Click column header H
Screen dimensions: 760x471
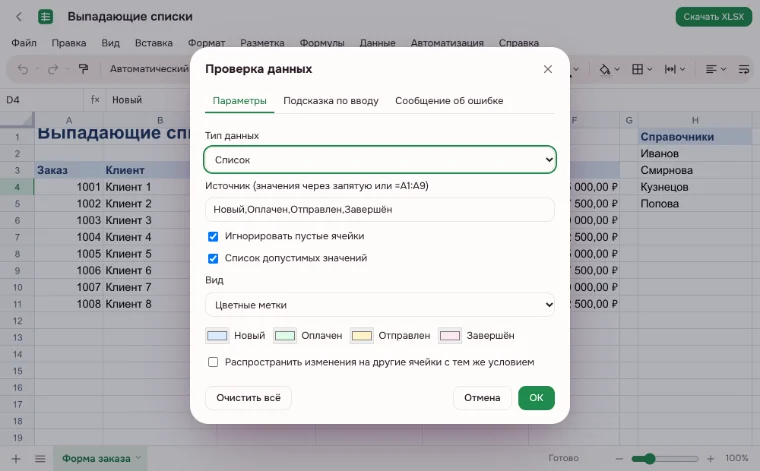[695, 120]
